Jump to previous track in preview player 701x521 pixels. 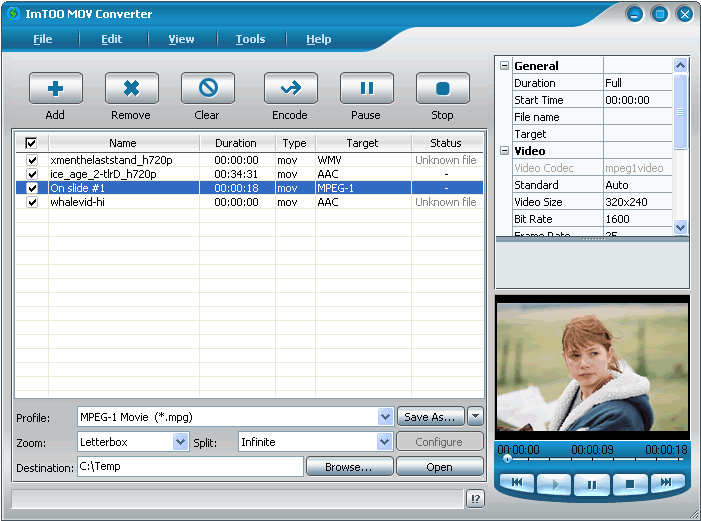pyautogui.click(x=517, y=484)
